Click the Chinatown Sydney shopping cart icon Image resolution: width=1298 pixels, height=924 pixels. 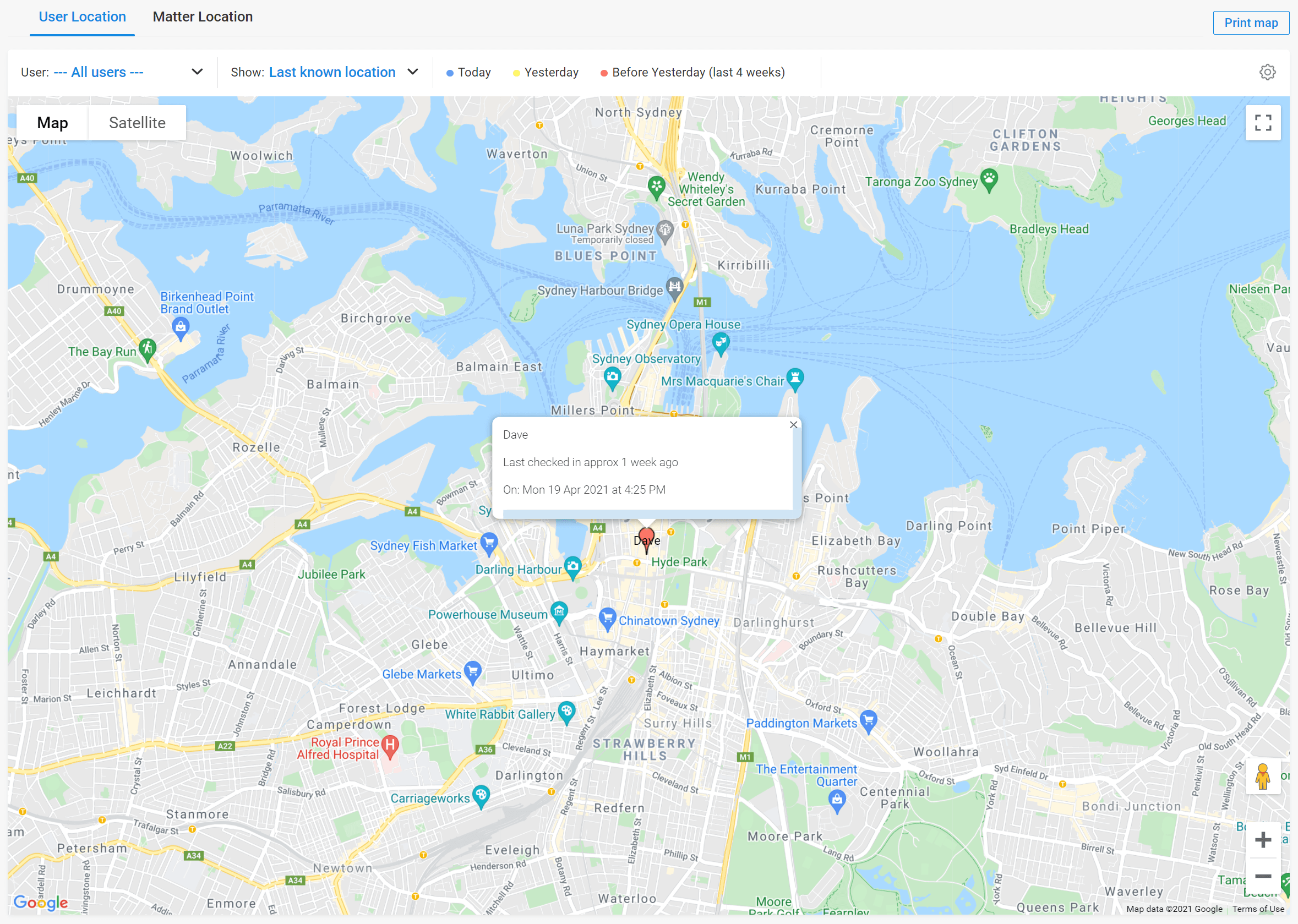click(607, 620)
